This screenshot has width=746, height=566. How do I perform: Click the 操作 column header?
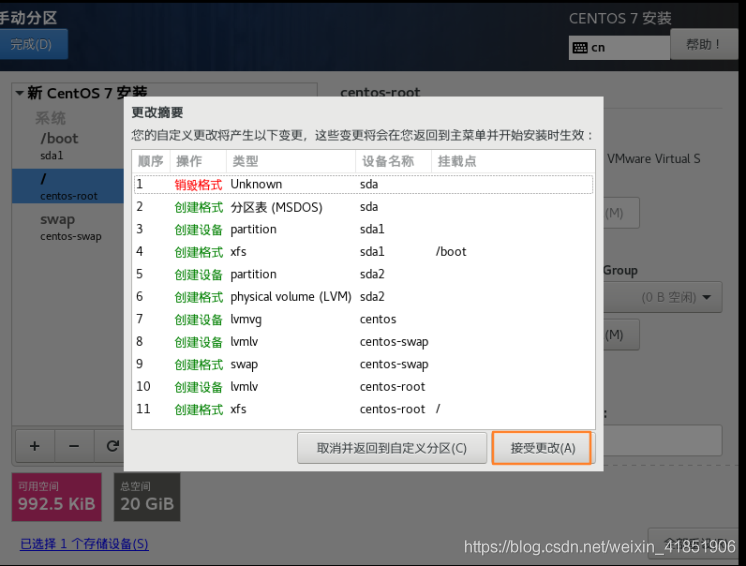coord(198,161)
